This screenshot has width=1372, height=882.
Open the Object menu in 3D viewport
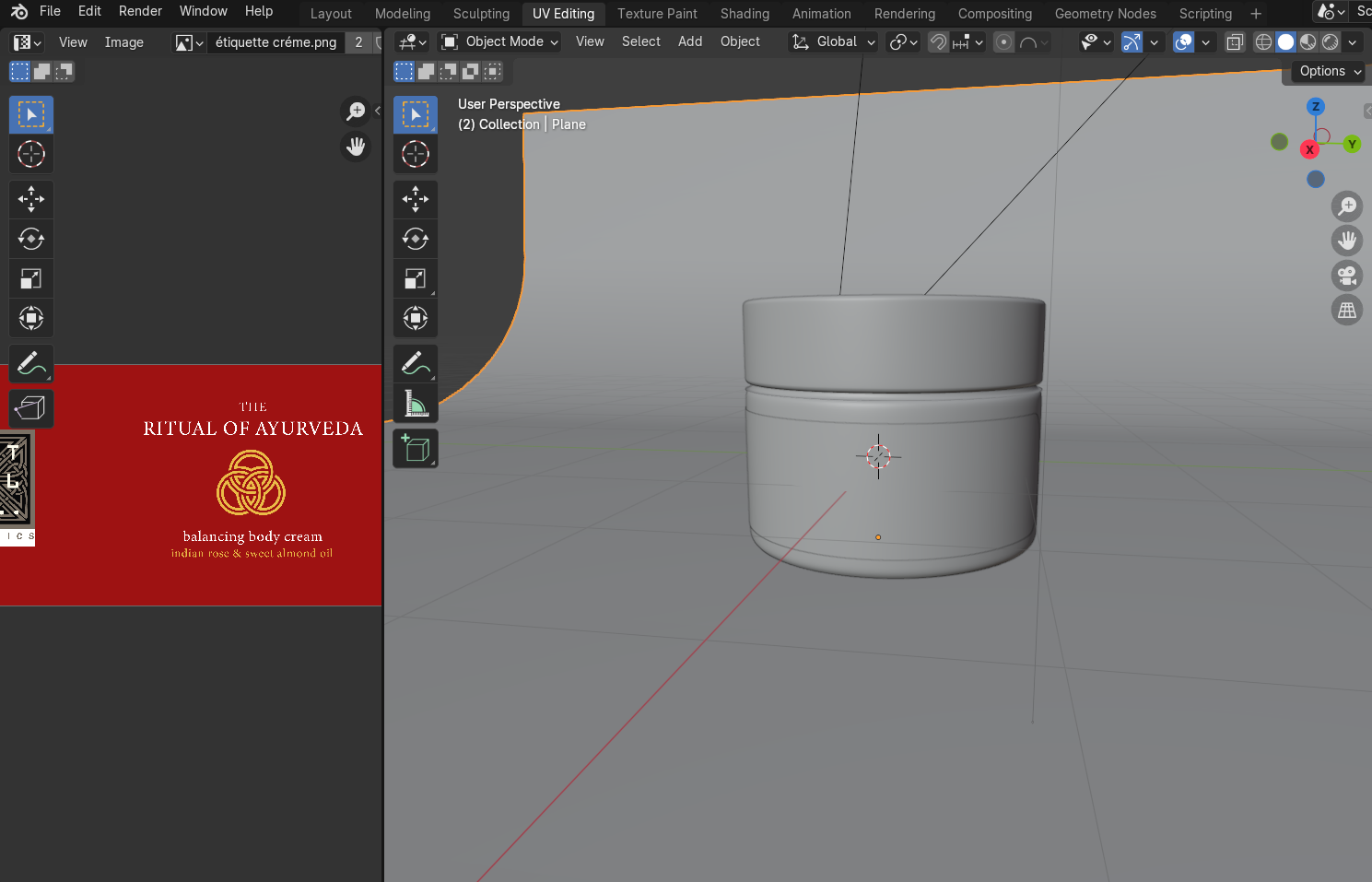pyautogui.click(x=740, y=41)
